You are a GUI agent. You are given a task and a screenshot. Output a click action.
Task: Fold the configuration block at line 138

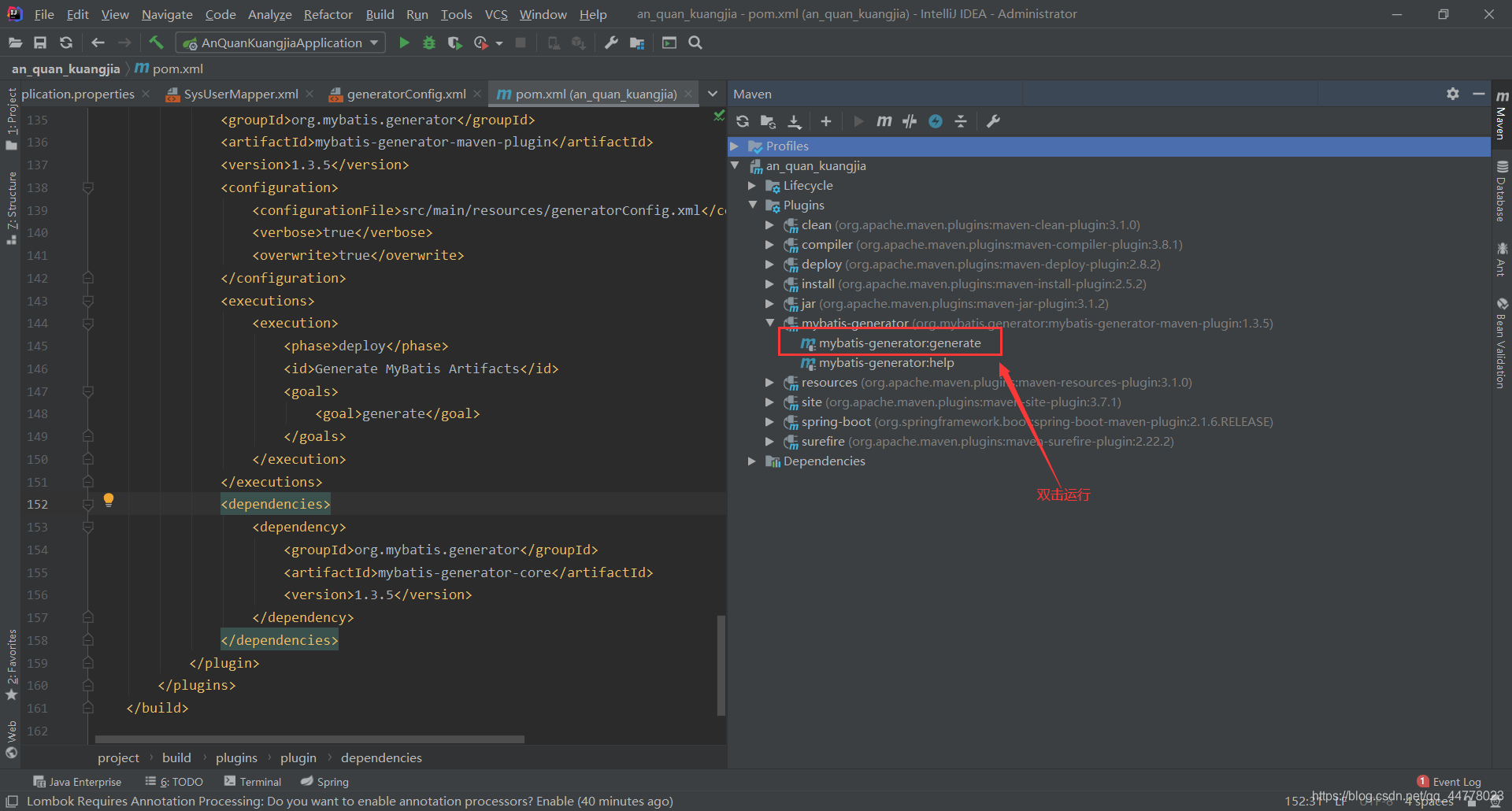[88, 187]
